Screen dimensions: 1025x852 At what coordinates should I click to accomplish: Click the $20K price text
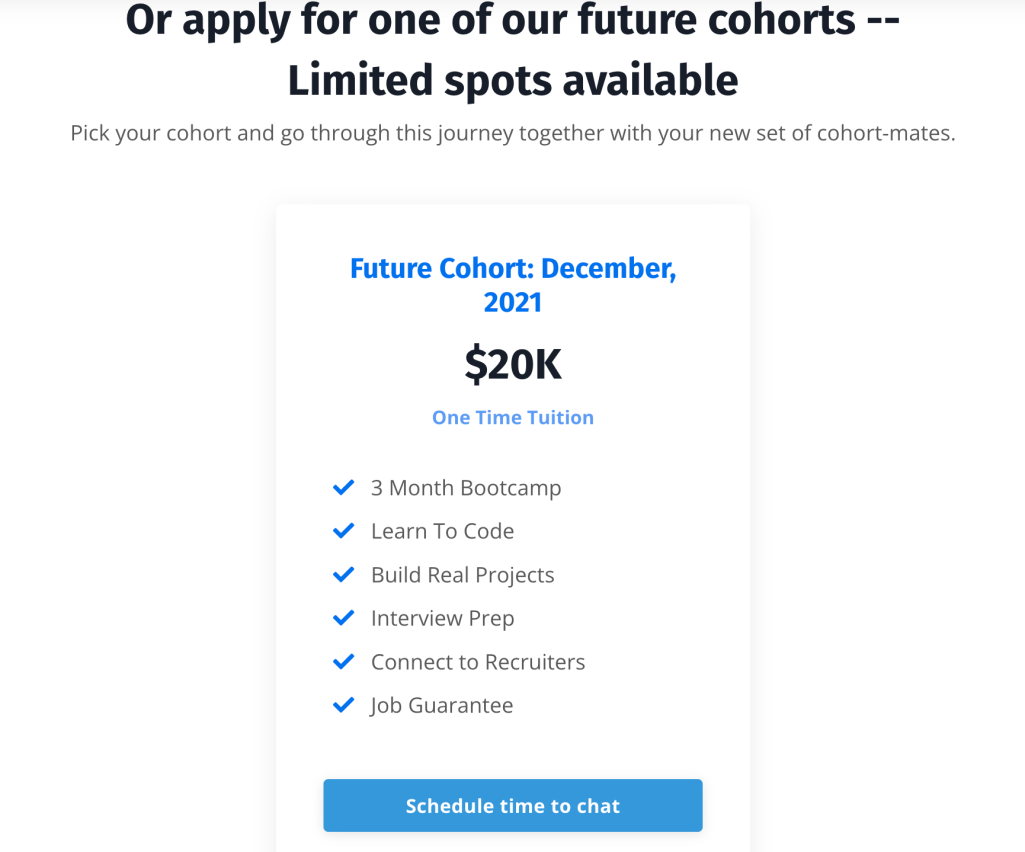click(x=512, y=366)
